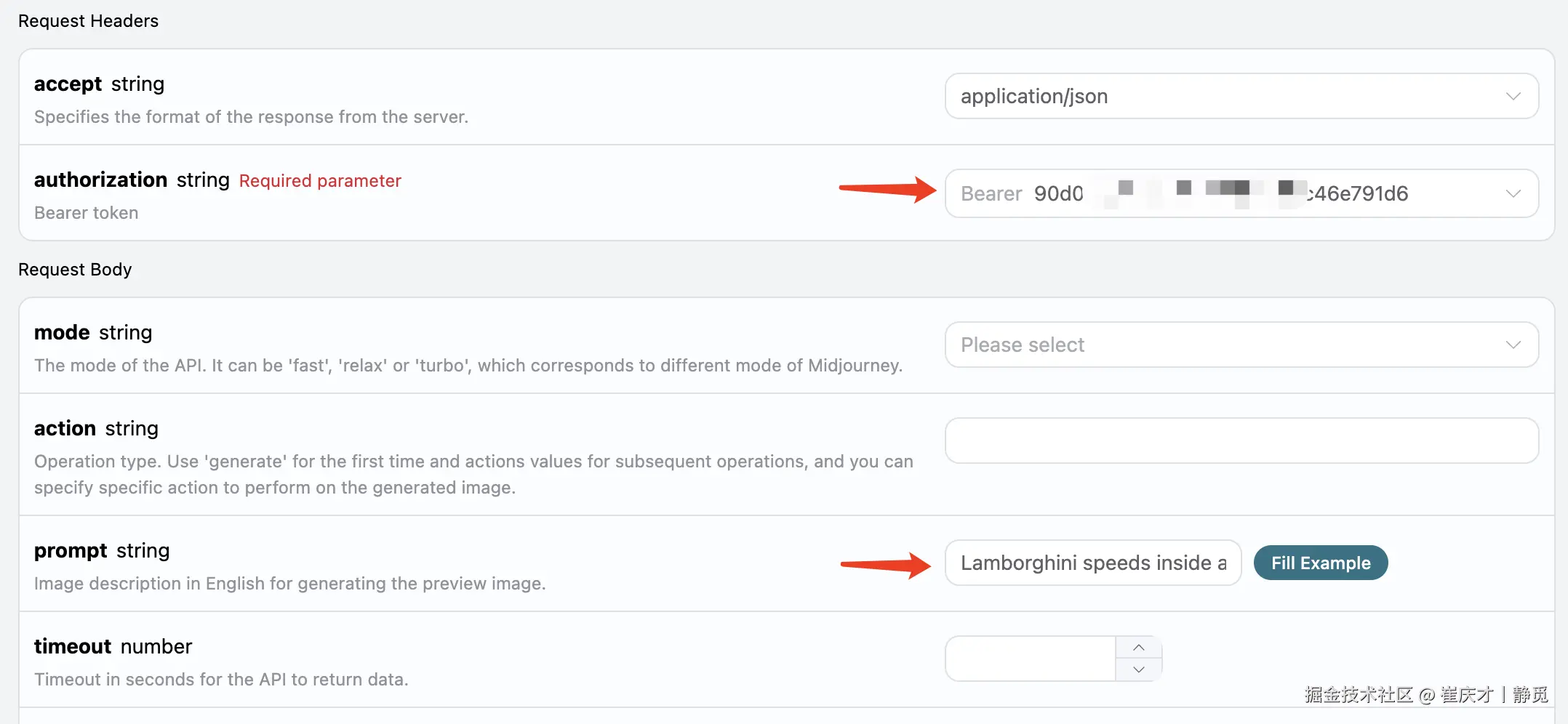The height and width of the screenshot is (724, 1568).
Task: Click the bold 'action' parameter name
Action: tap(65, 428)
